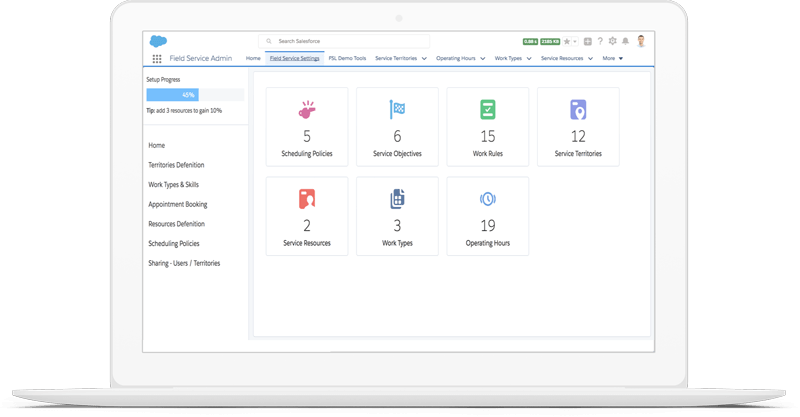800x417 pixels.
Task: Click the Salesforce cloud logo
Action: [158, 41]
